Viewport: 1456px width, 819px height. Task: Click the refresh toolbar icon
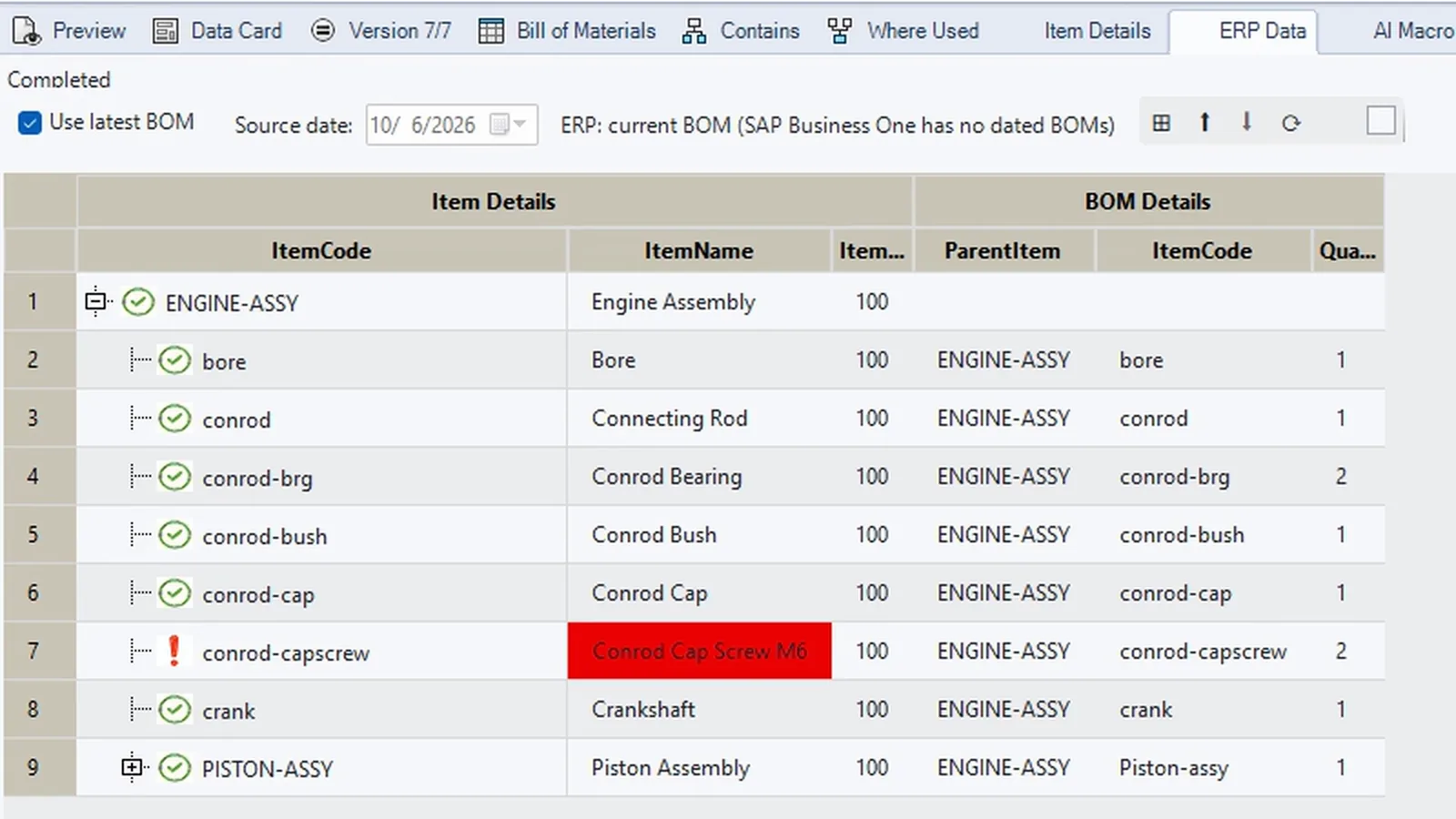point(1290,123)
